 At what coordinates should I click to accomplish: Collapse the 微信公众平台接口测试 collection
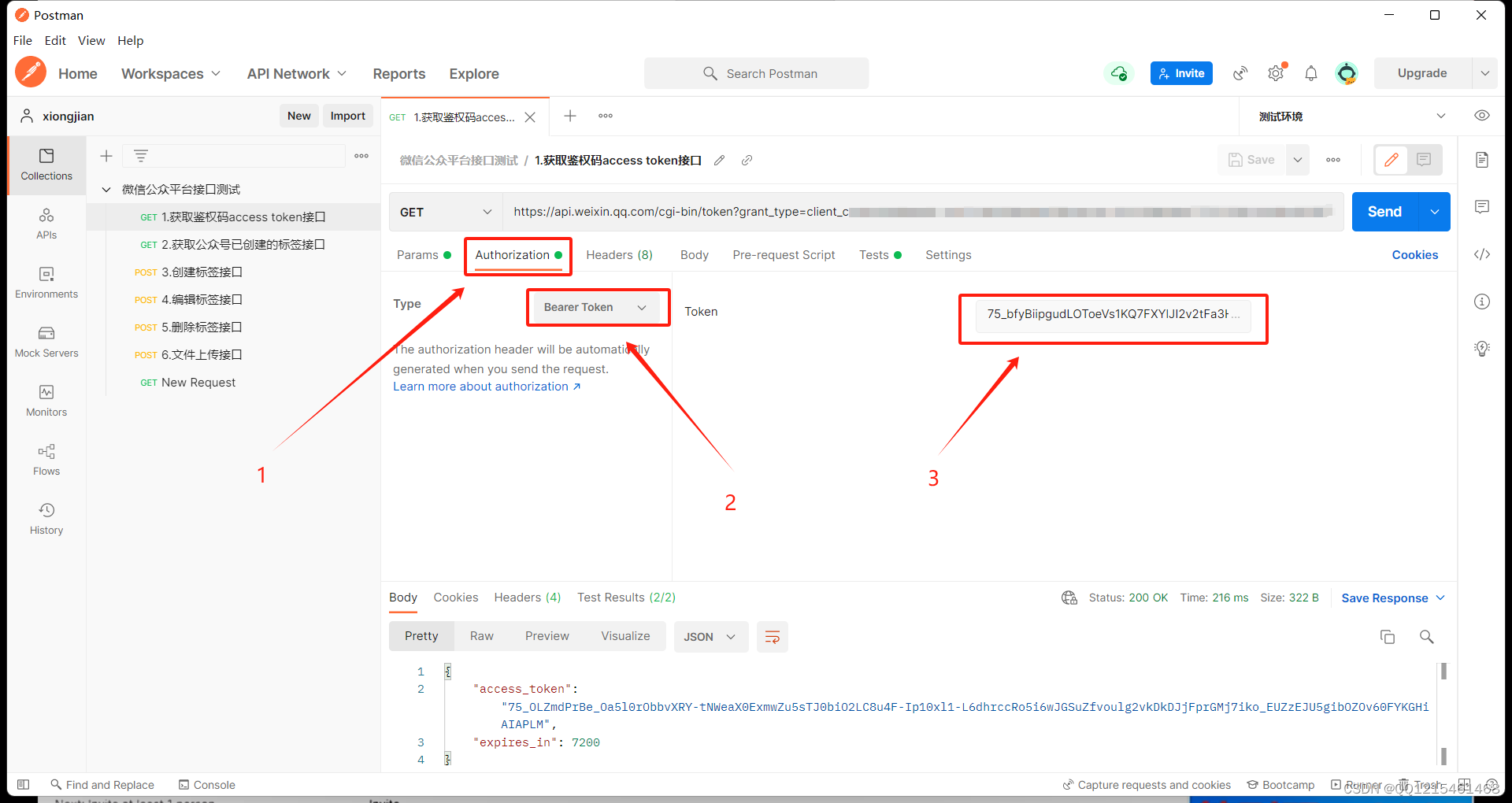[x=106, y=190]
